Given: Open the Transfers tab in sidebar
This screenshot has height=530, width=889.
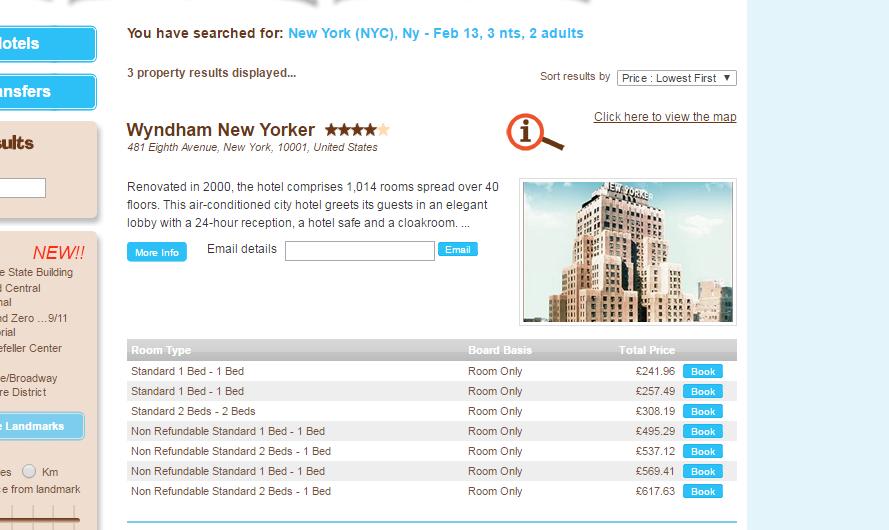Looking at the screenshot, I should (x=48, y=92).
